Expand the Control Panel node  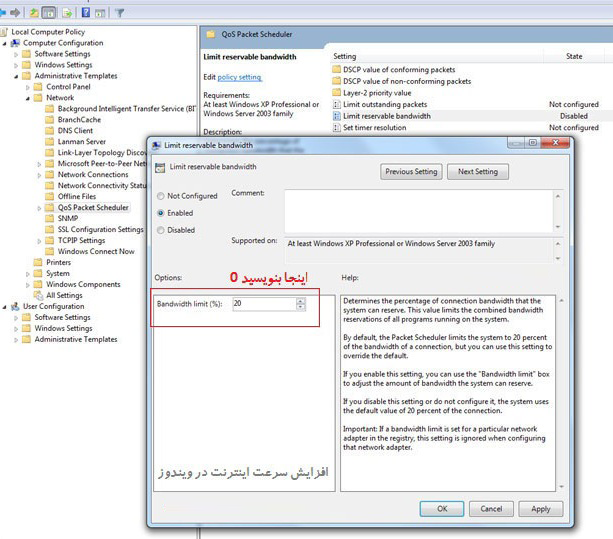[x=28, y=87]
